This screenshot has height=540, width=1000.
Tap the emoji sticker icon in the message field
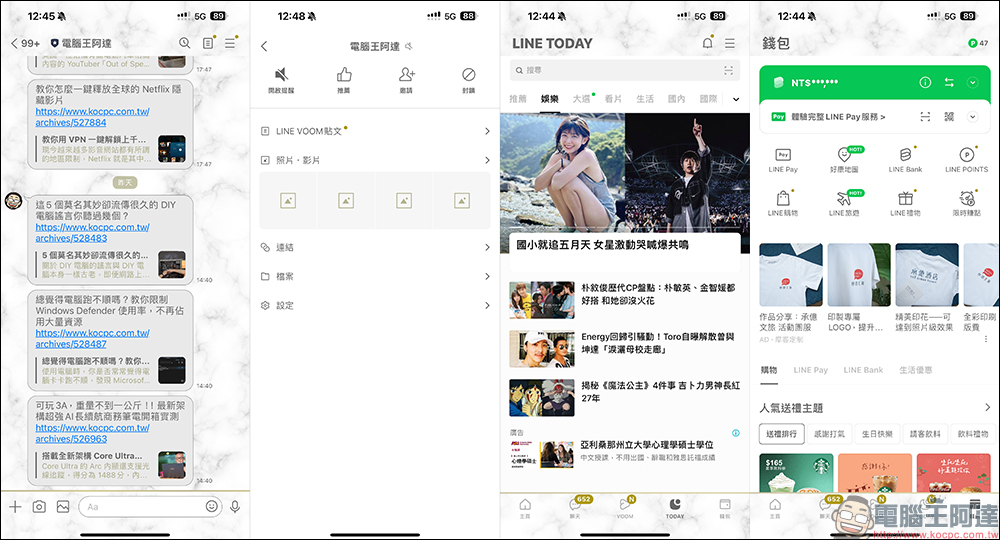pos(212,506)
